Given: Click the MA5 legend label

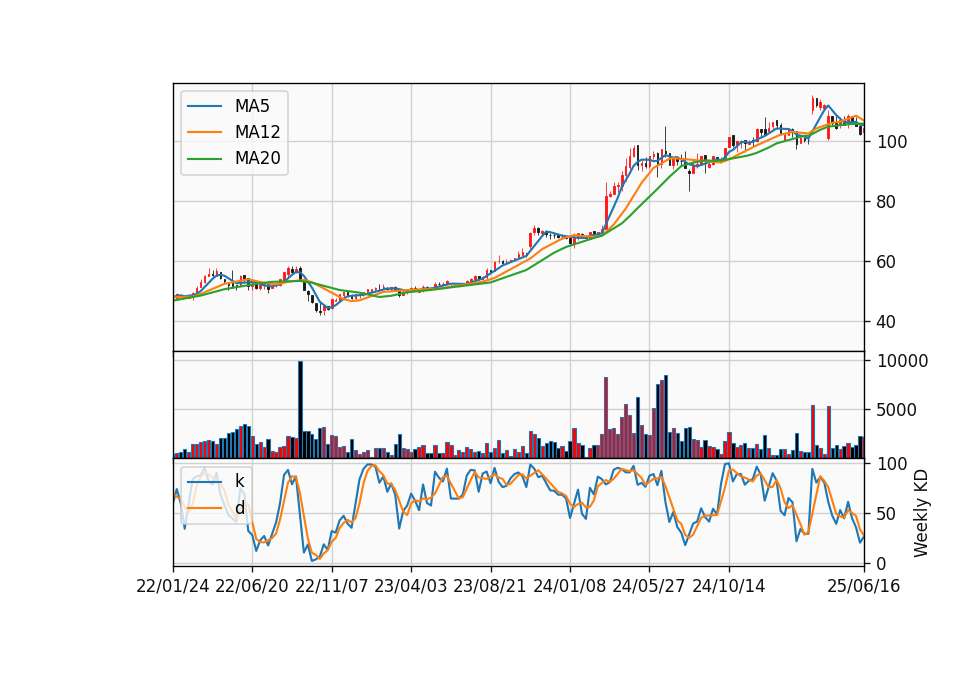Looking at the screenshot, I should tap(252, 106).
